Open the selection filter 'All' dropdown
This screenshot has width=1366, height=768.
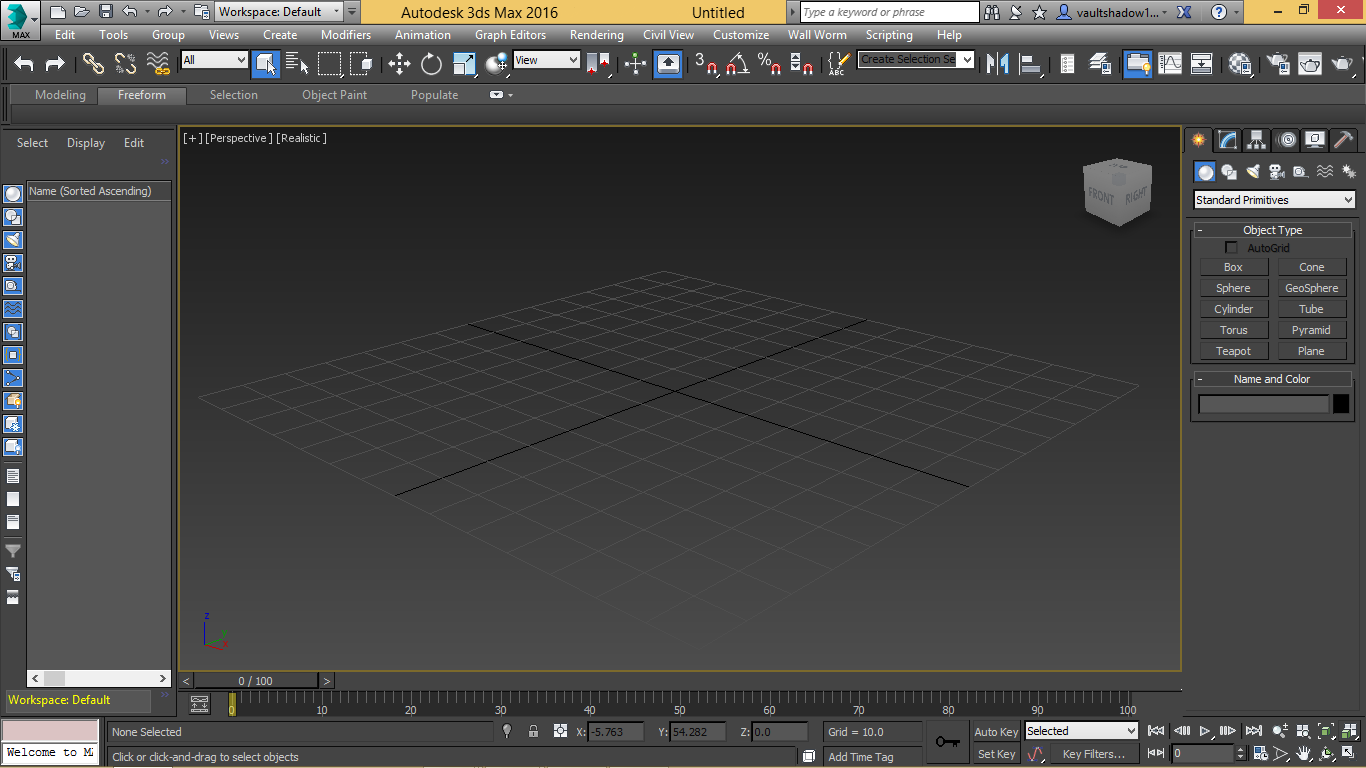coord(214,60)
